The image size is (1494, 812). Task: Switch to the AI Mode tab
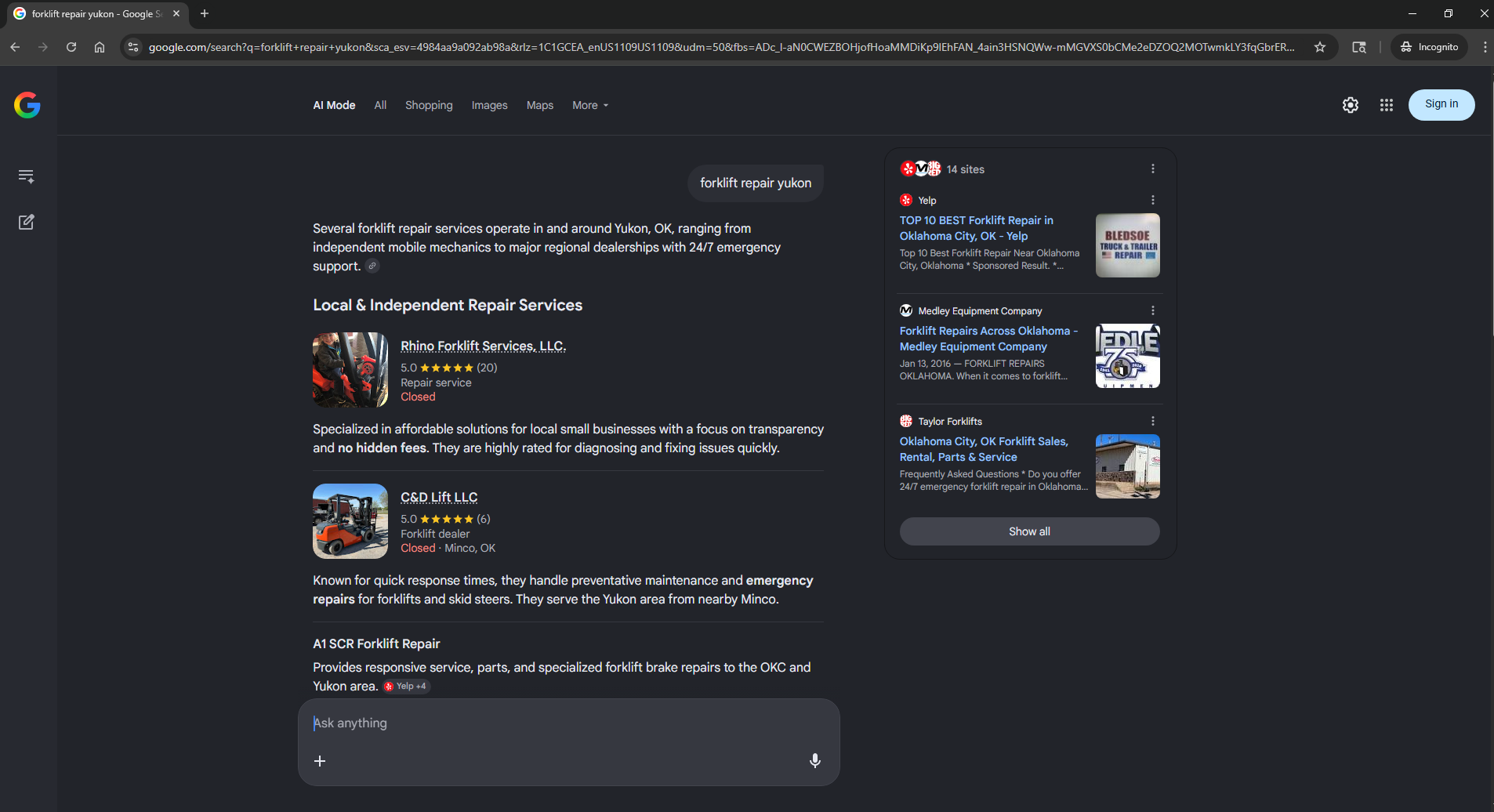pyautogui.click(x=334, y=105)
